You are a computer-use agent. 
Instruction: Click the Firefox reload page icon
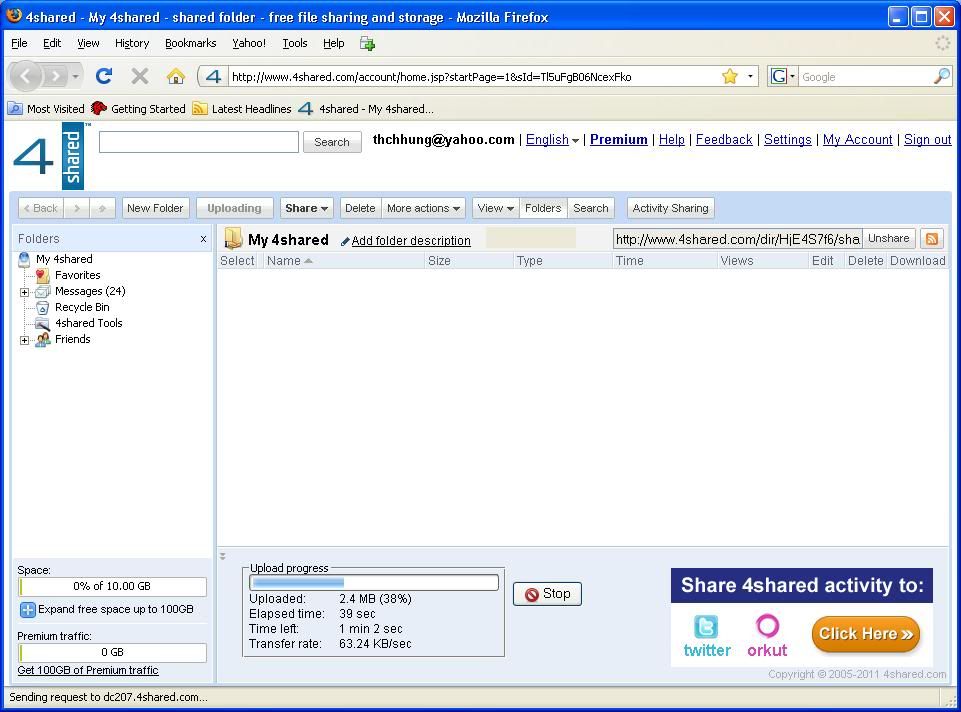(x=104, y=76)
